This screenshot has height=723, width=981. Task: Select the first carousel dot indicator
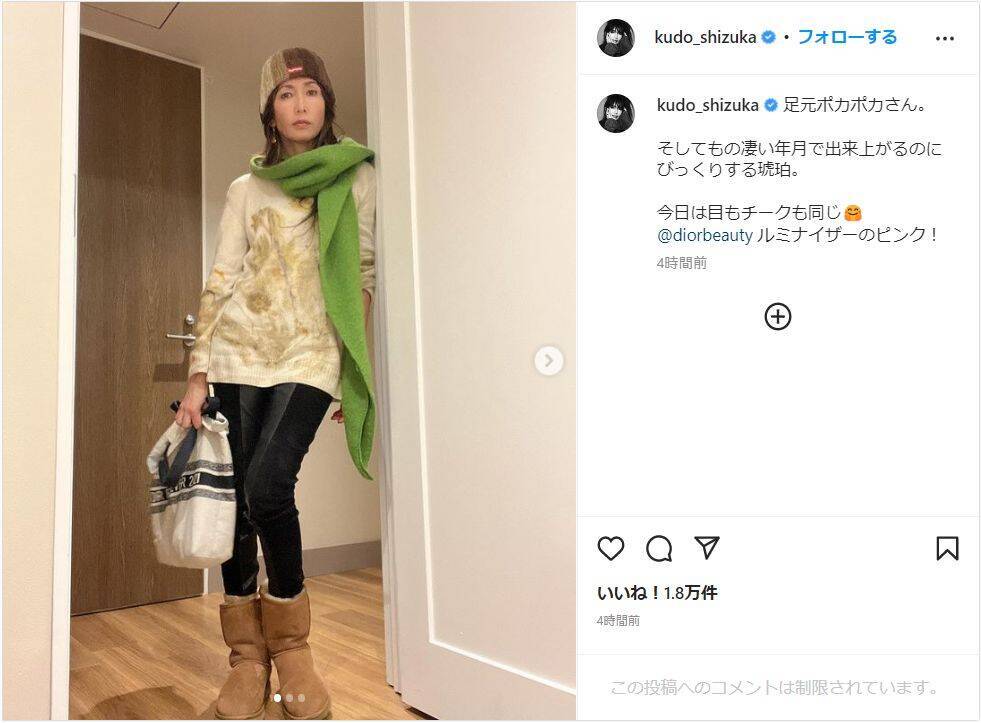[x=278, y=698]
